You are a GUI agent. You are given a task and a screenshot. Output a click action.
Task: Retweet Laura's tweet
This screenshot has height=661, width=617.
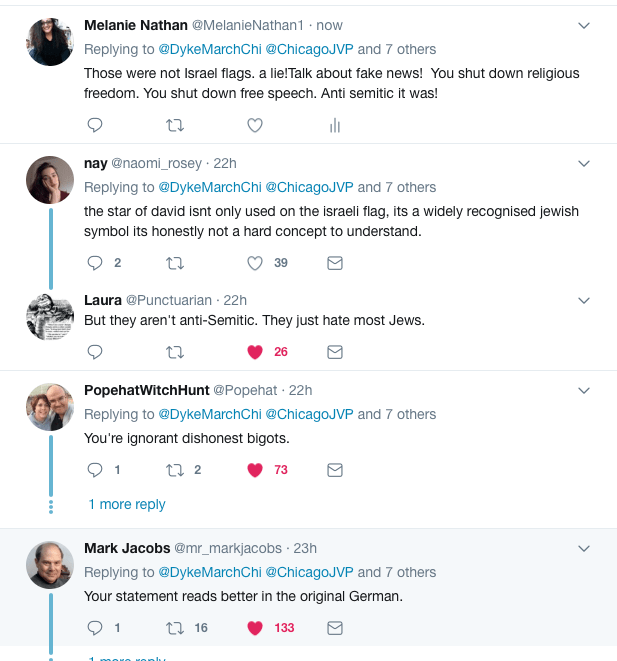click(x=175, y=352)
